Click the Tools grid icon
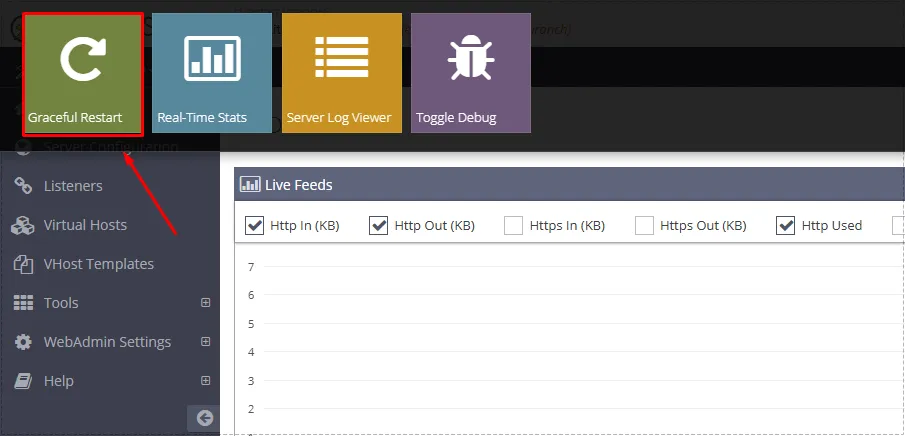 point(23,303)
